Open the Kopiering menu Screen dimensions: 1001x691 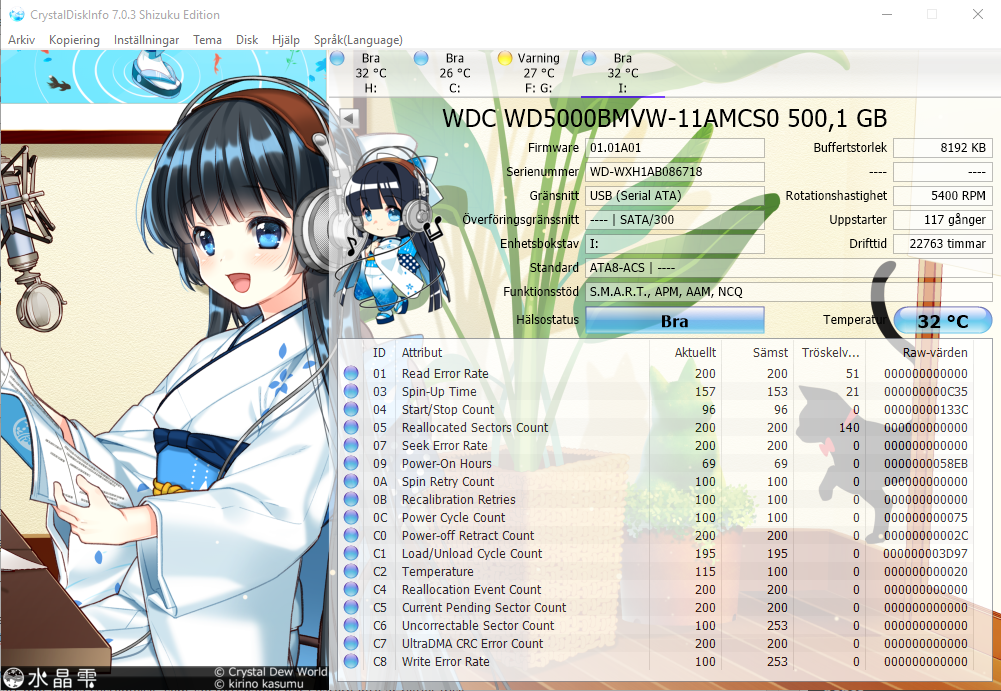click(x=74, y=40)
